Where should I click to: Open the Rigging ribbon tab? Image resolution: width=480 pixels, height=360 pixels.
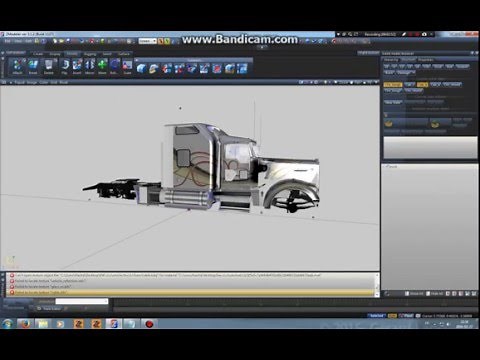point(90,54)
